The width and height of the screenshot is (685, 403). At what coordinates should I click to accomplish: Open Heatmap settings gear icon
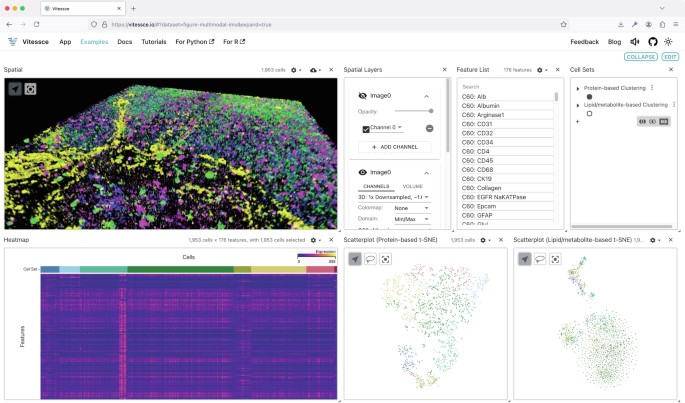(x=314, y=240)
